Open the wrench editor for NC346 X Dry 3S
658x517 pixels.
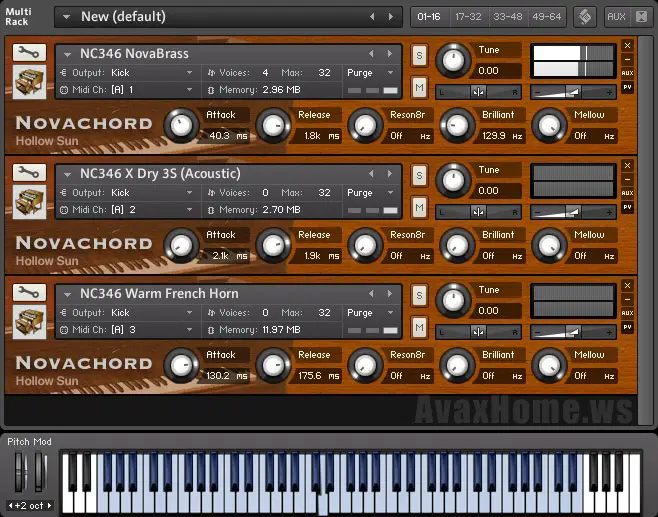coord(29,172)
